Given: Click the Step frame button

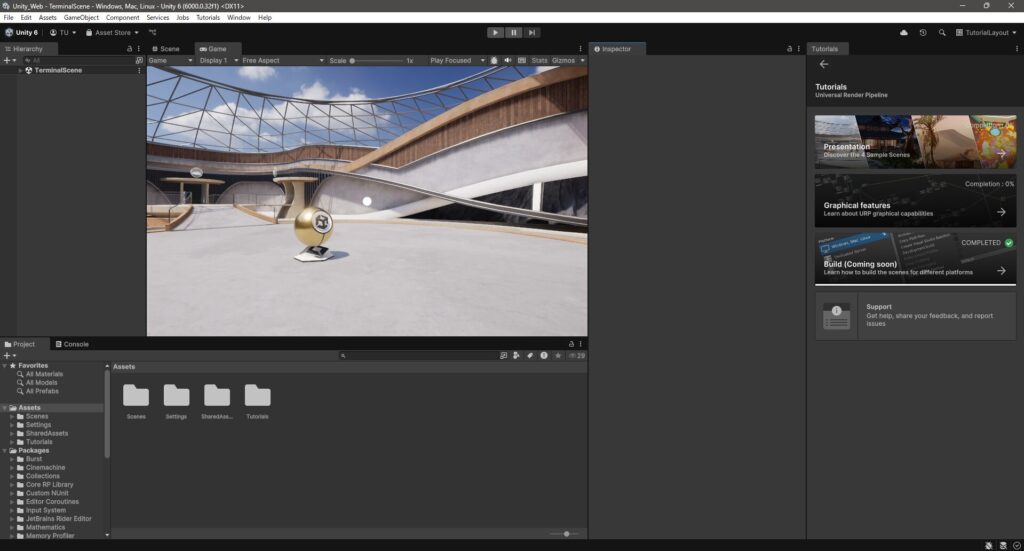Looking at the screenshot, I should click(x=532, y=32).
